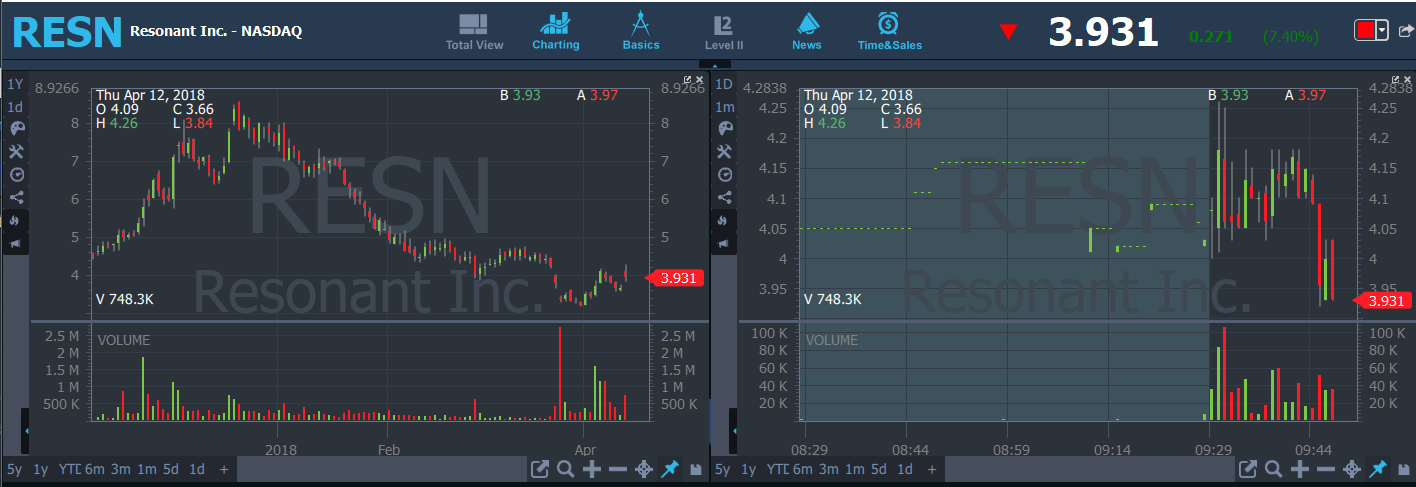Open the Time&Sales tab

click(x=889, y=32)
